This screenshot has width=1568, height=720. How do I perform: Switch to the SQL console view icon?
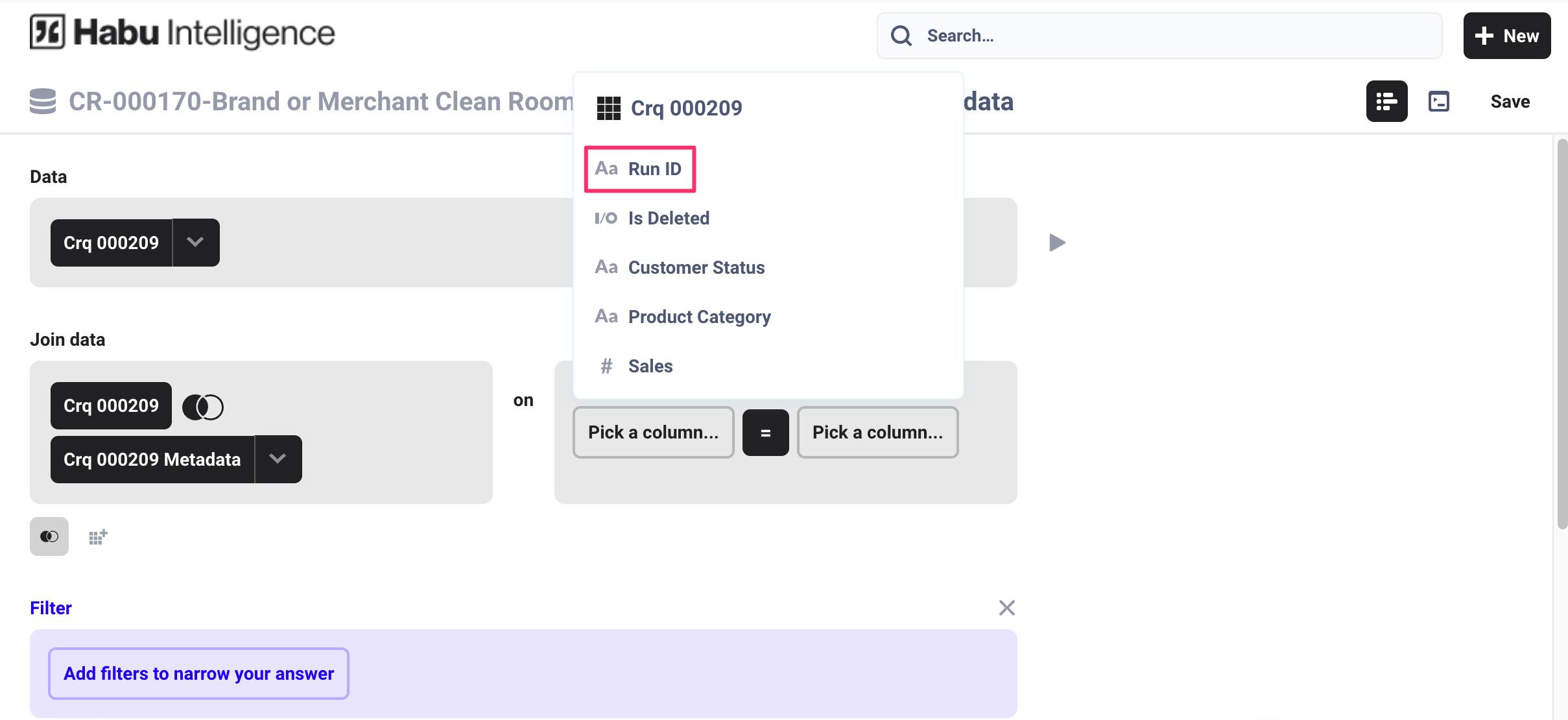pos(1439,101)
